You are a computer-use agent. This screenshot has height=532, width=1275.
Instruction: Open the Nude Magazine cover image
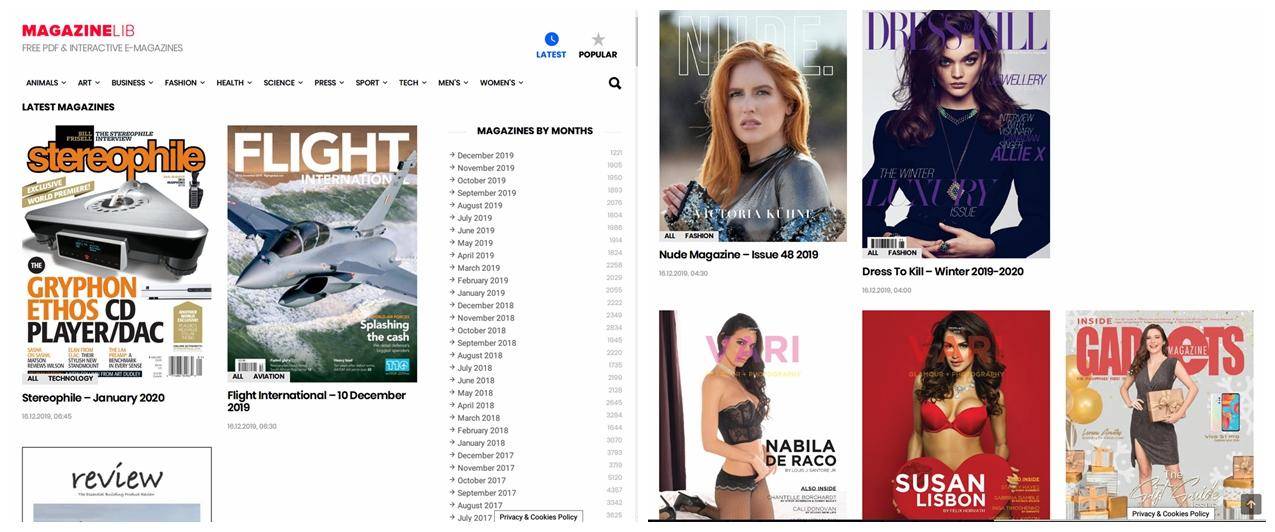(x=753, y=126)
